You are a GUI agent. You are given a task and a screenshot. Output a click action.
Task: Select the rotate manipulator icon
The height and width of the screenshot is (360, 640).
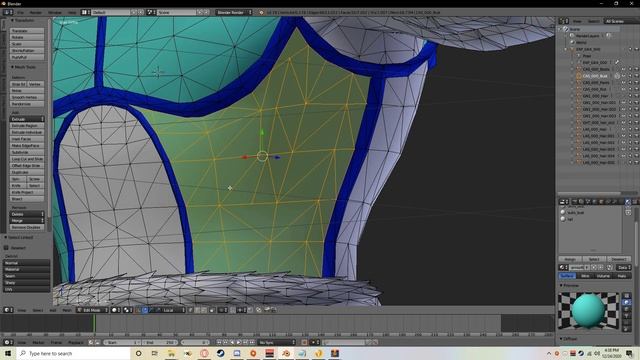[151, 310]
